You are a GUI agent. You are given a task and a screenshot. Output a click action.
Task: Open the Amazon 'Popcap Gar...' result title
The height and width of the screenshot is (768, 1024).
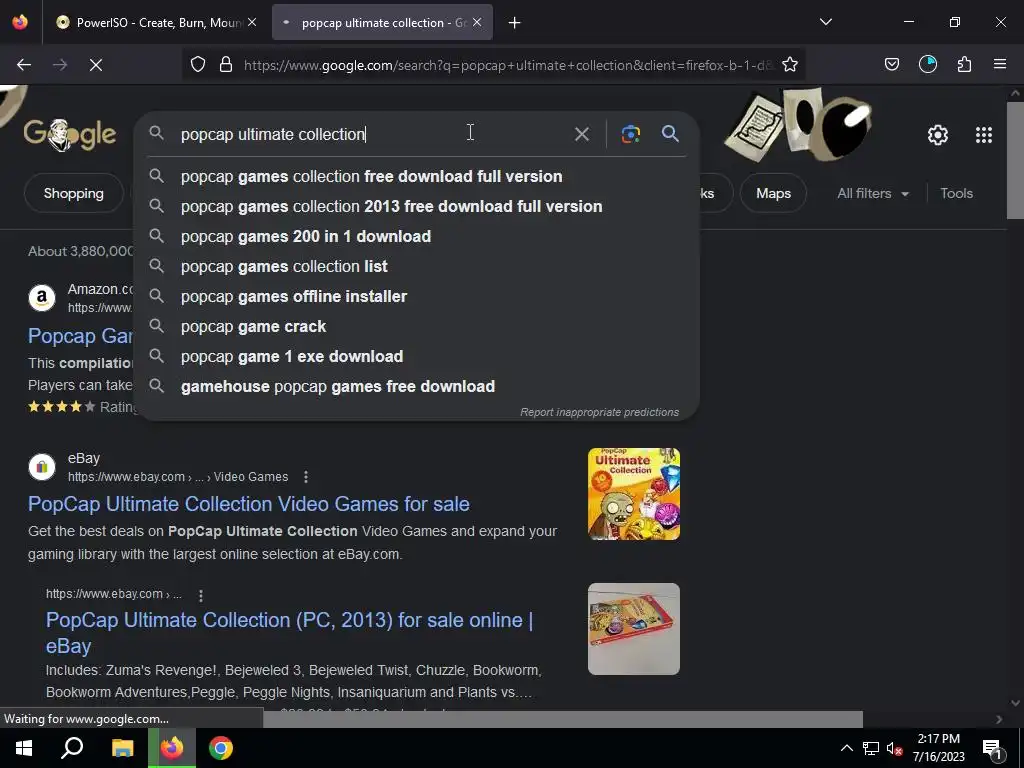click(x=80, y=336)
